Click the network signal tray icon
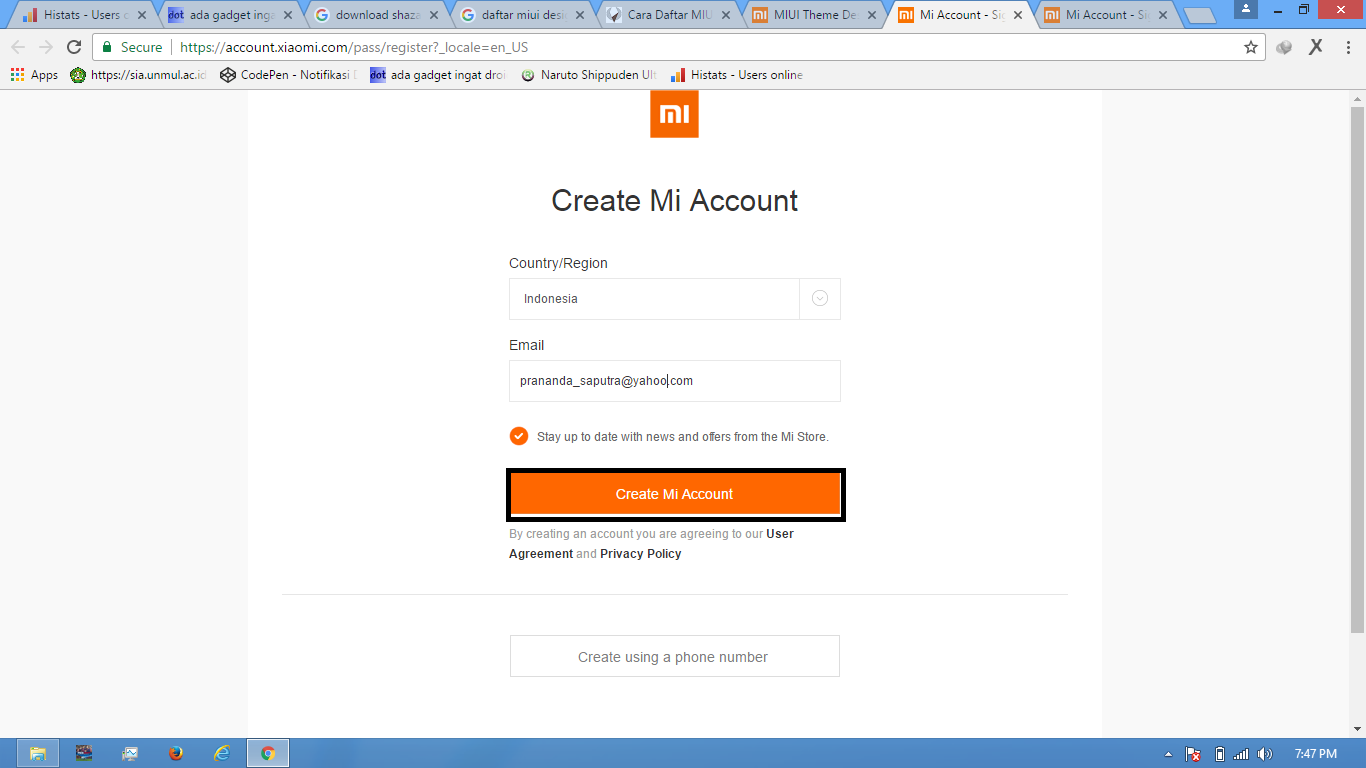Image resolution: width=1366 pixels, height=768 pixels. click(x=1241, y=754)
